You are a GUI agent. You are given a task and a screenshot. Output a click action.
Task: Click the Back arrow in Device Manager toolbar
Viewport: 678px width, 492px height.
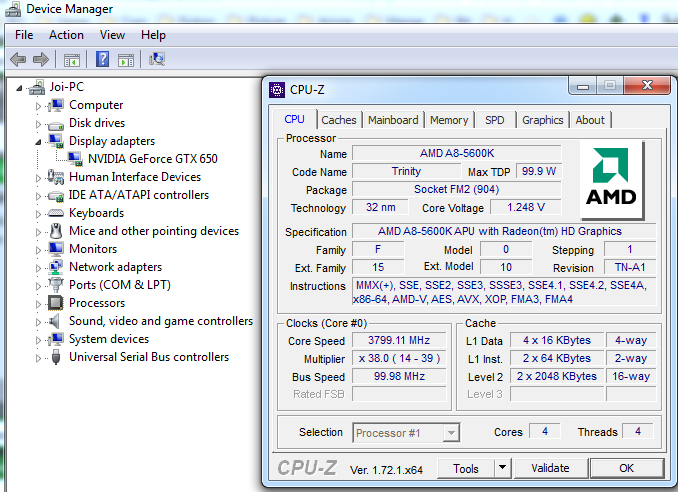point(18,59)
